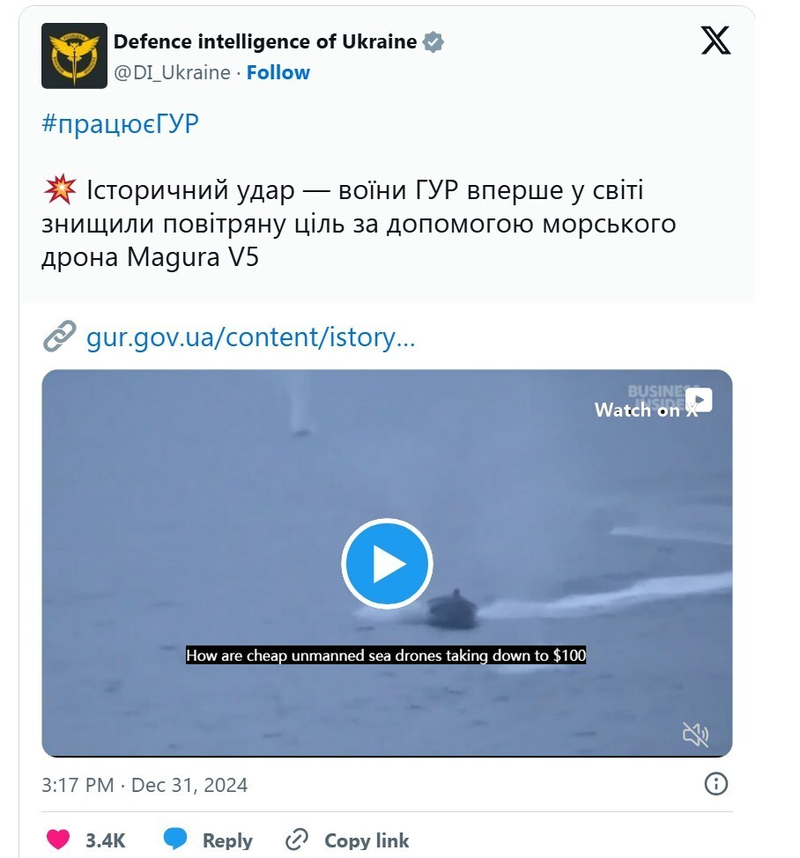
Task: Open Defence intelligence of Ukraine avatar
Action: tap(74, 56)
